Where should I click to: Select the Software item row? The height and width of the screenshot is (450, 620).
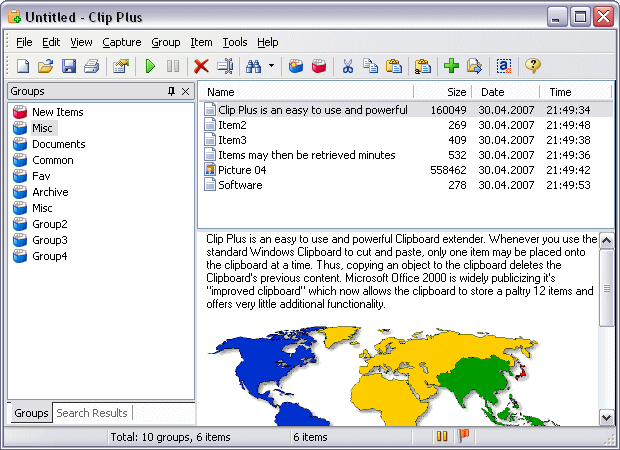click(x=406, y=185)
